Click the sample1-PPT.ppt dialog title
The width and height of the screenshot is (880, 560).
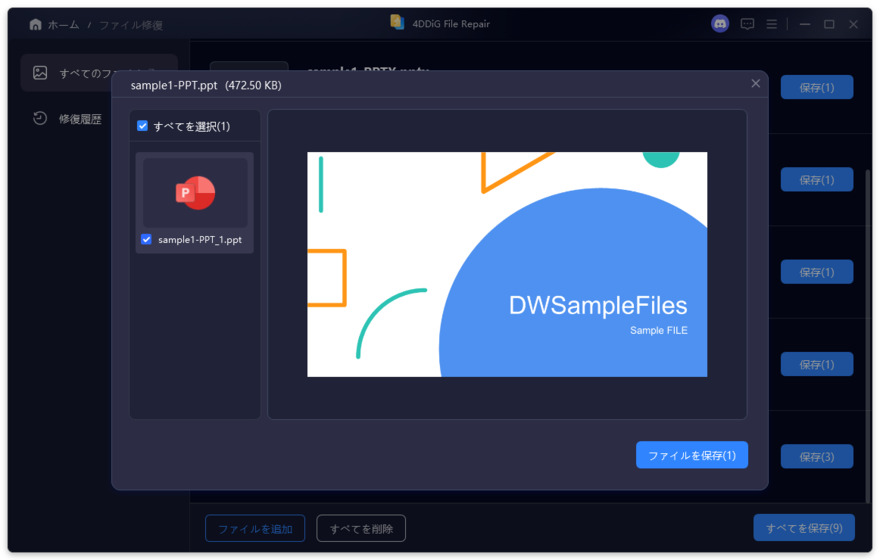[x=174, y=85]
